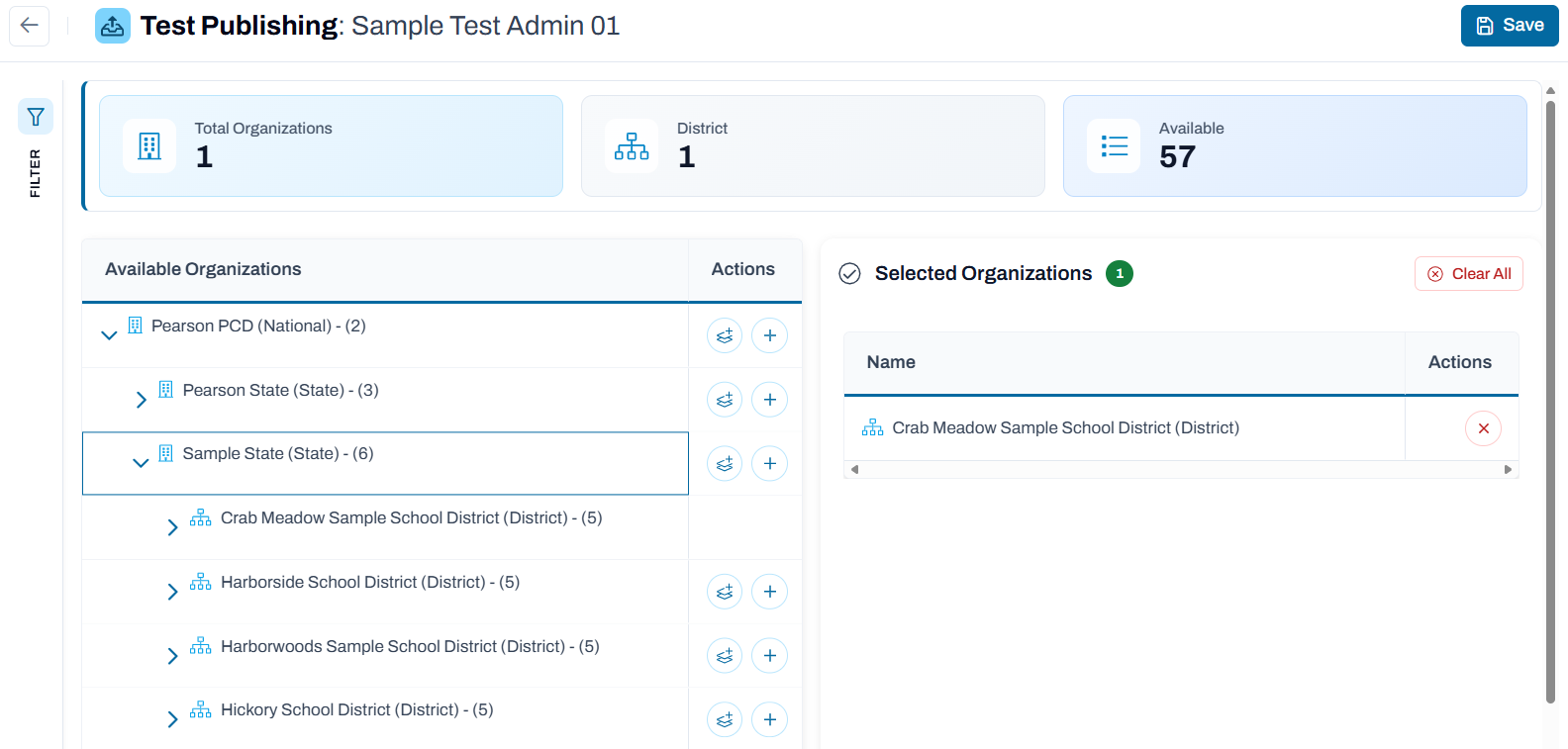1568x749 pixels.
Task: Click the Available list icon
Action: [1114, 146]
